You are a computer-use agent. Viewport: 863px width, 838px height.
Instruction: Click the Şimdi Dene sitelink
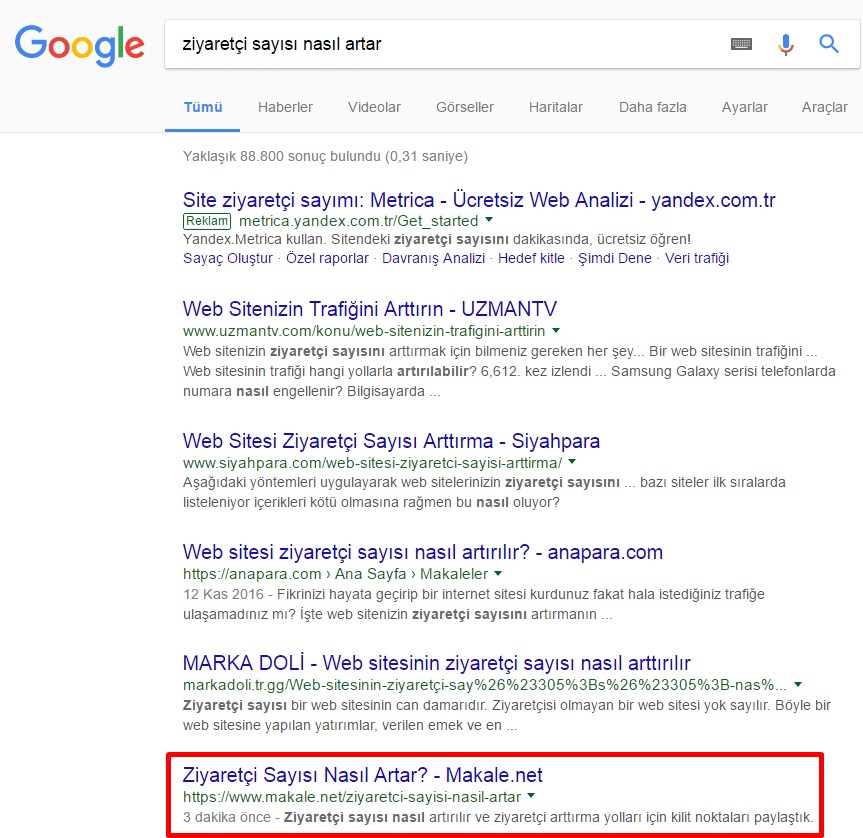click(615, 258)
